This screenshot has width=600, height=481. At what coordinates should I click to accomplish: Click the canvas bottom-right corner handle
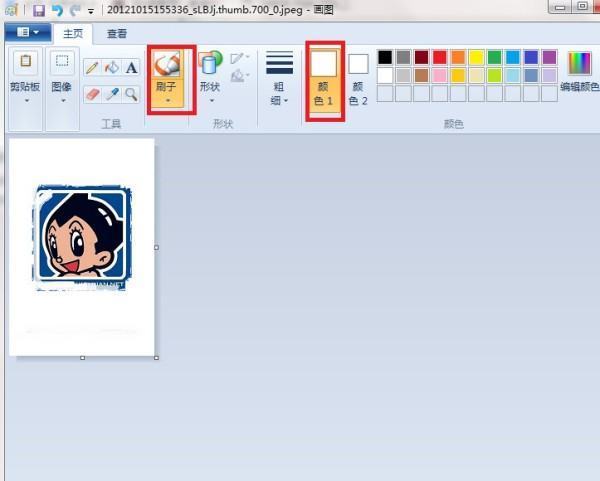[x=157, y=358]
